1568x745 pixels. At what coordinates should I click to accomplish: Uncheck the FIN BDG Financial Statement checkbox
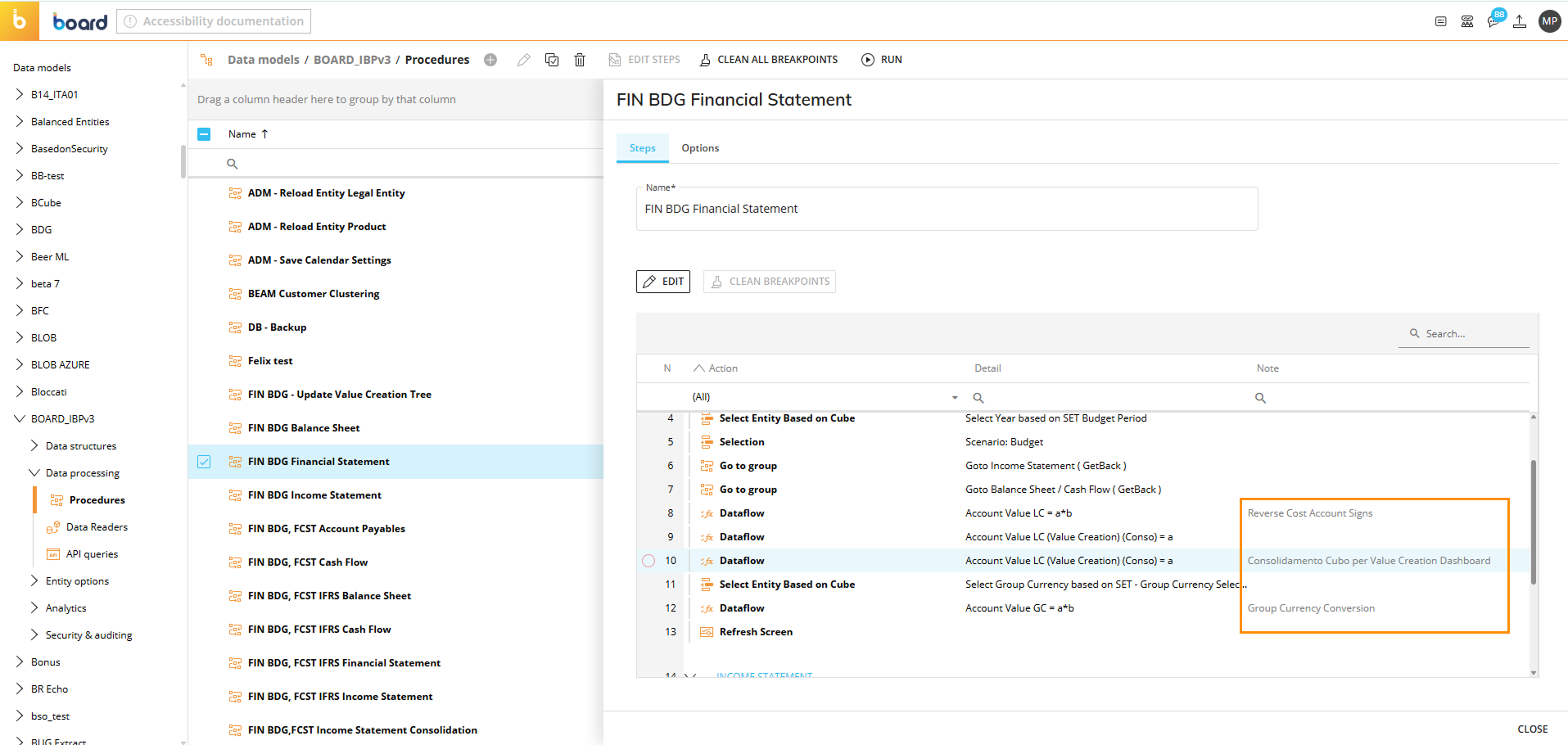204,462
